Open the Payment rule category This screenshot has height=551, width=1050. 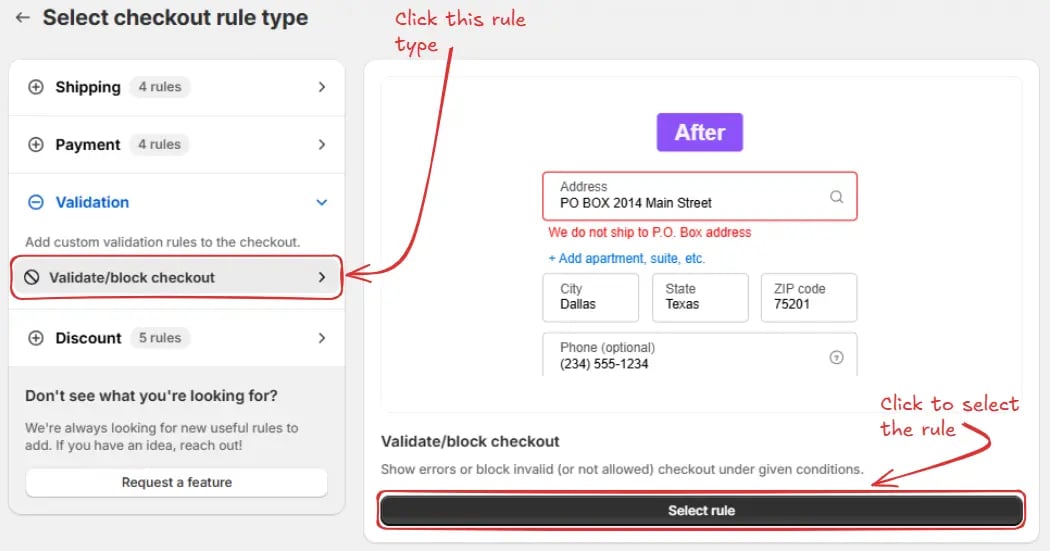point(177,145)
